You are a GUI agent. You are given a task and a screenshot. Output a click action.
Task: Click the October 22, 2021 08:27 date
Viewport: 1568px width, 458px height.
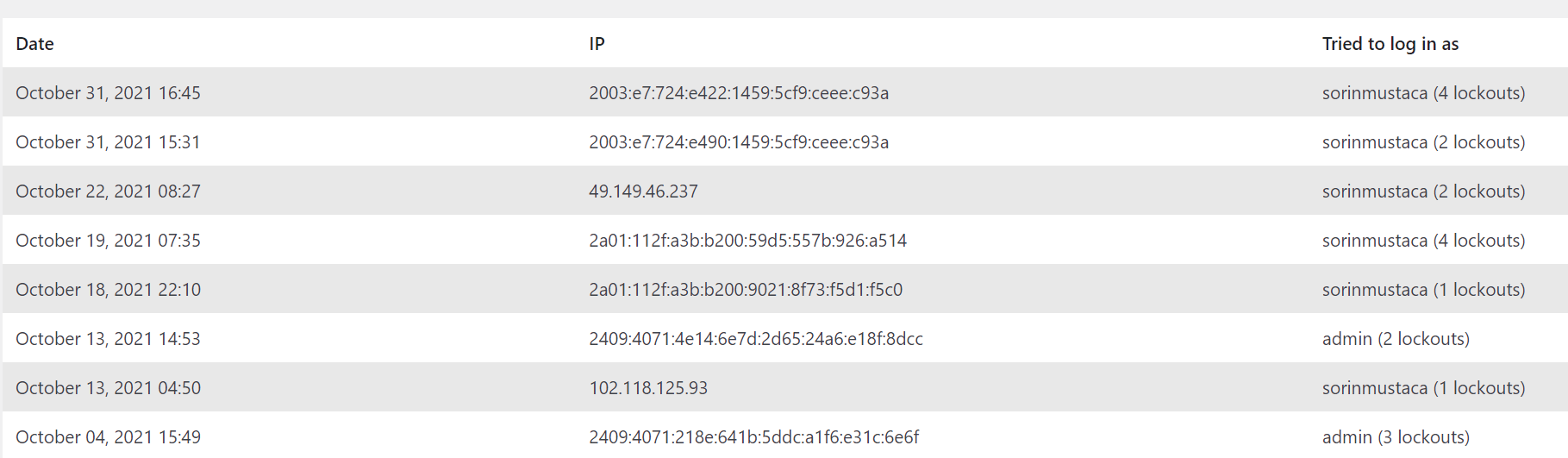pyautogui.click(x=108, y=191)
